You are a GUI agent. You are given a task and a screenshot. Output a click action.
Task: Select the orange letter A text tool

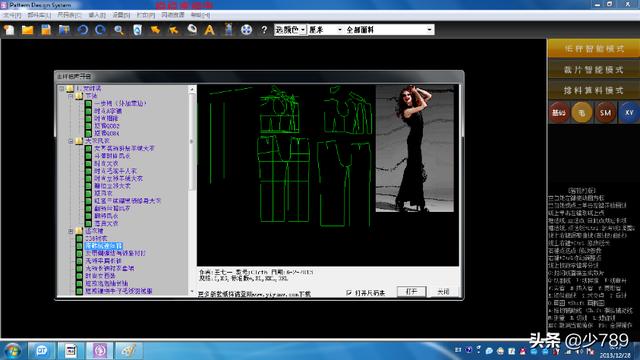point(209,30)
